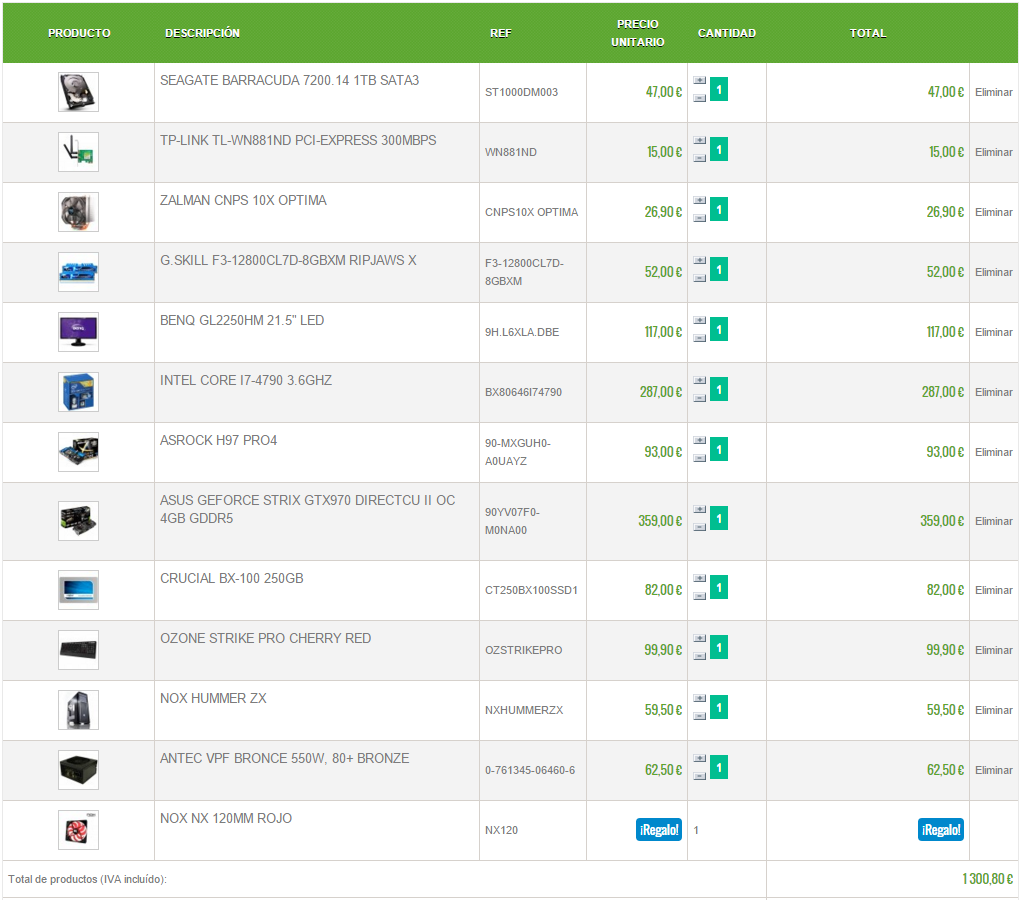Decrease G.Skill Ripjaws X quantity with minus

pos(699,278)
